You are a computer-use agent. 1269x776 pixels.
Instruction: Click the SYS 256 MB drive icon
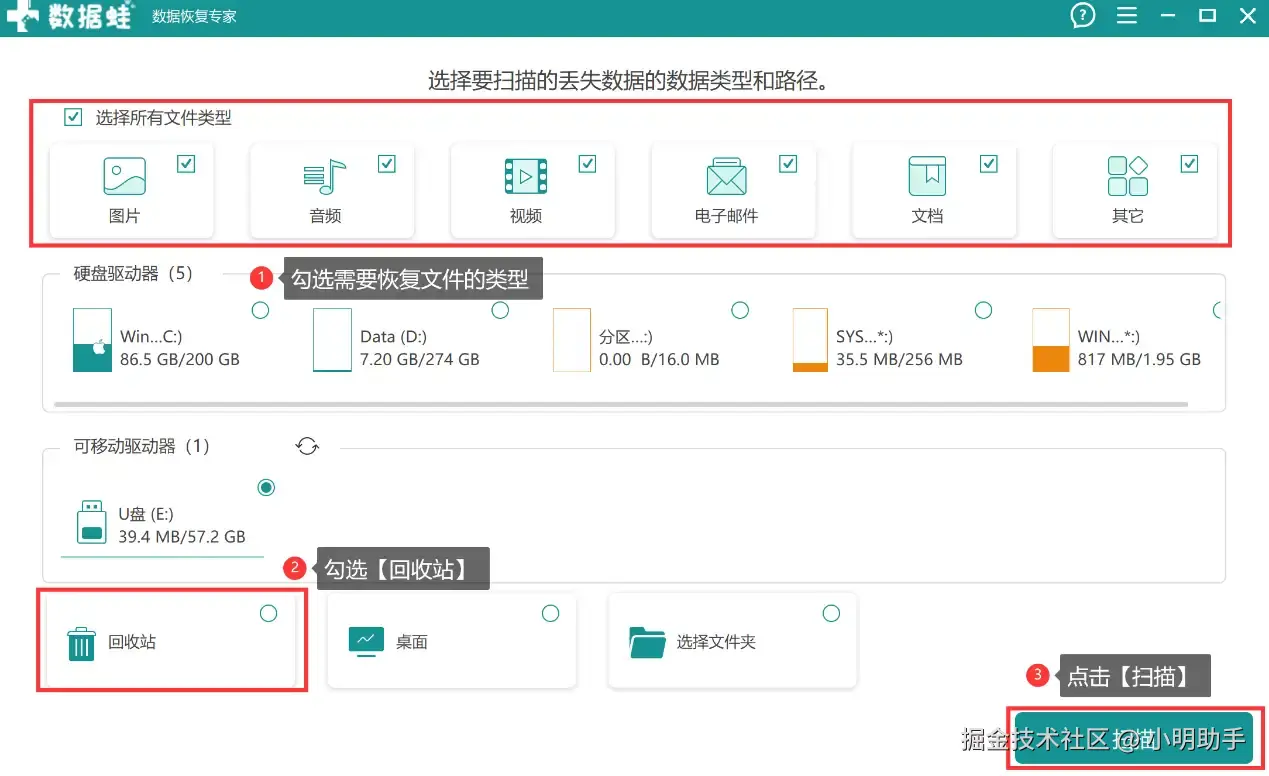(x=810, y=340)
